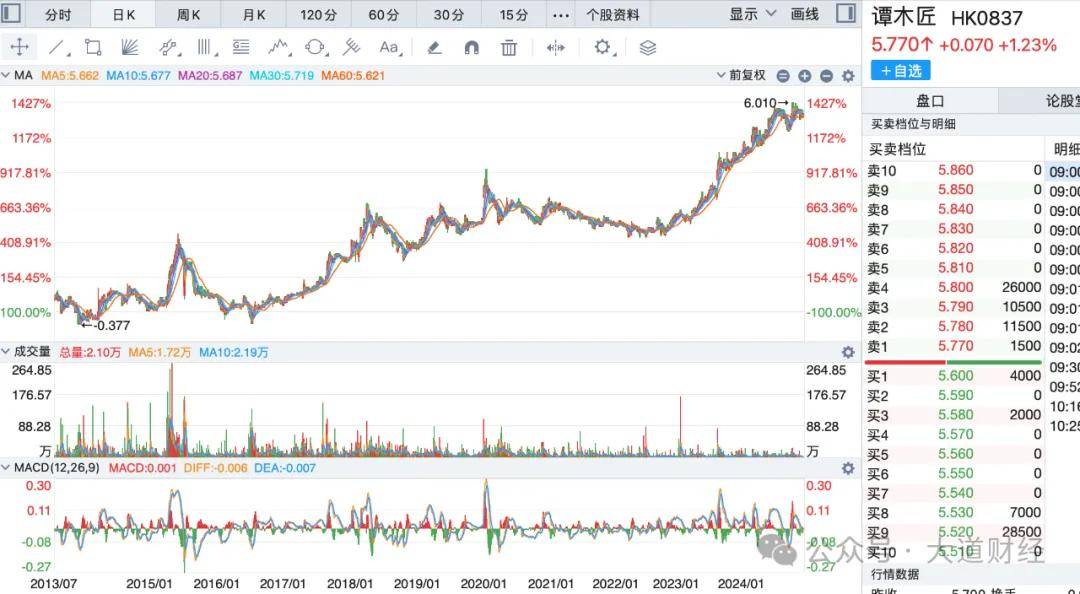Click the plus zoom-in chart button

coord(804,76)
